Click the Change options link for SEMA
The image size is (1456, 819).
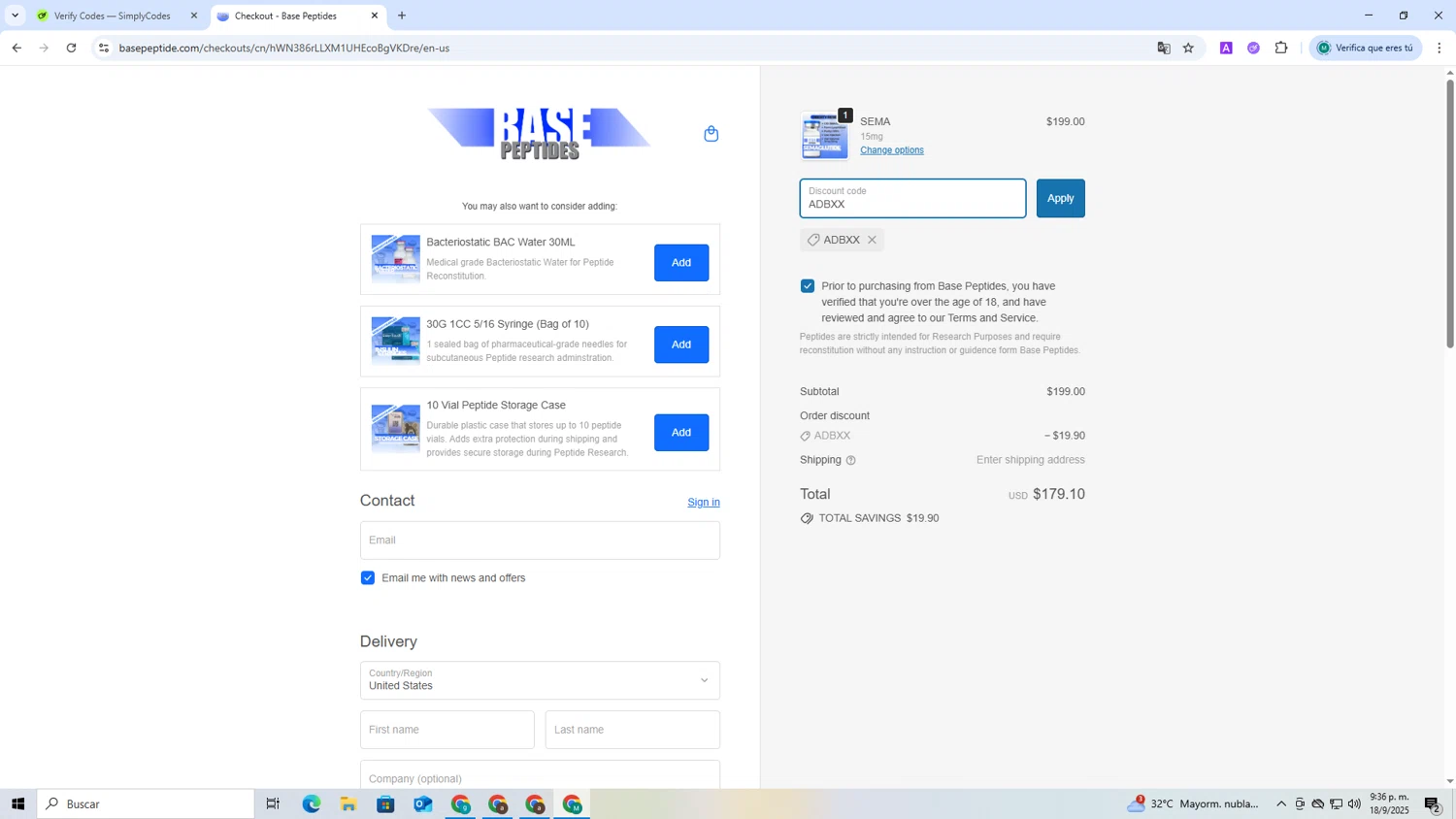(892, 150)
